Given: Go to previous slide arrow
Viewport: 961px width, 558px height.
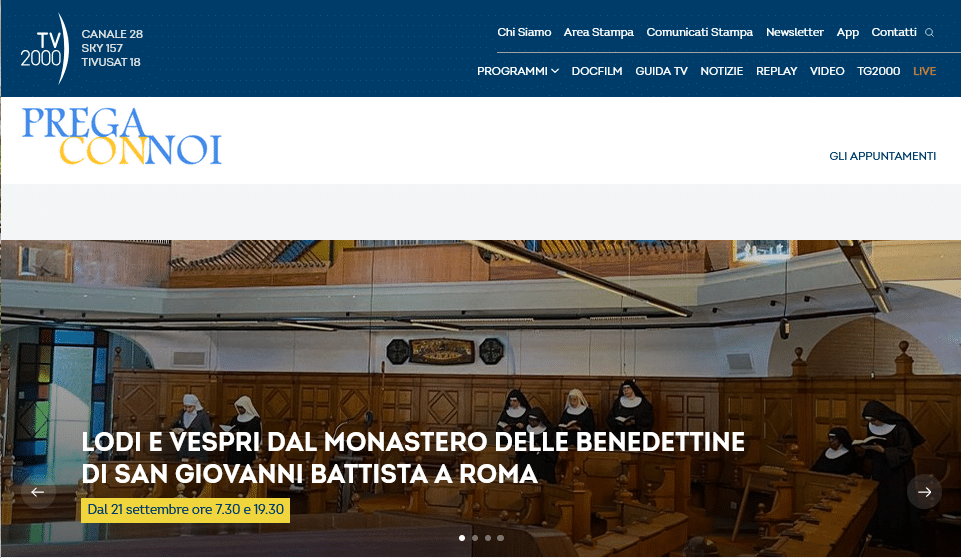Looking at the screenshot, I should pos(38,492).
